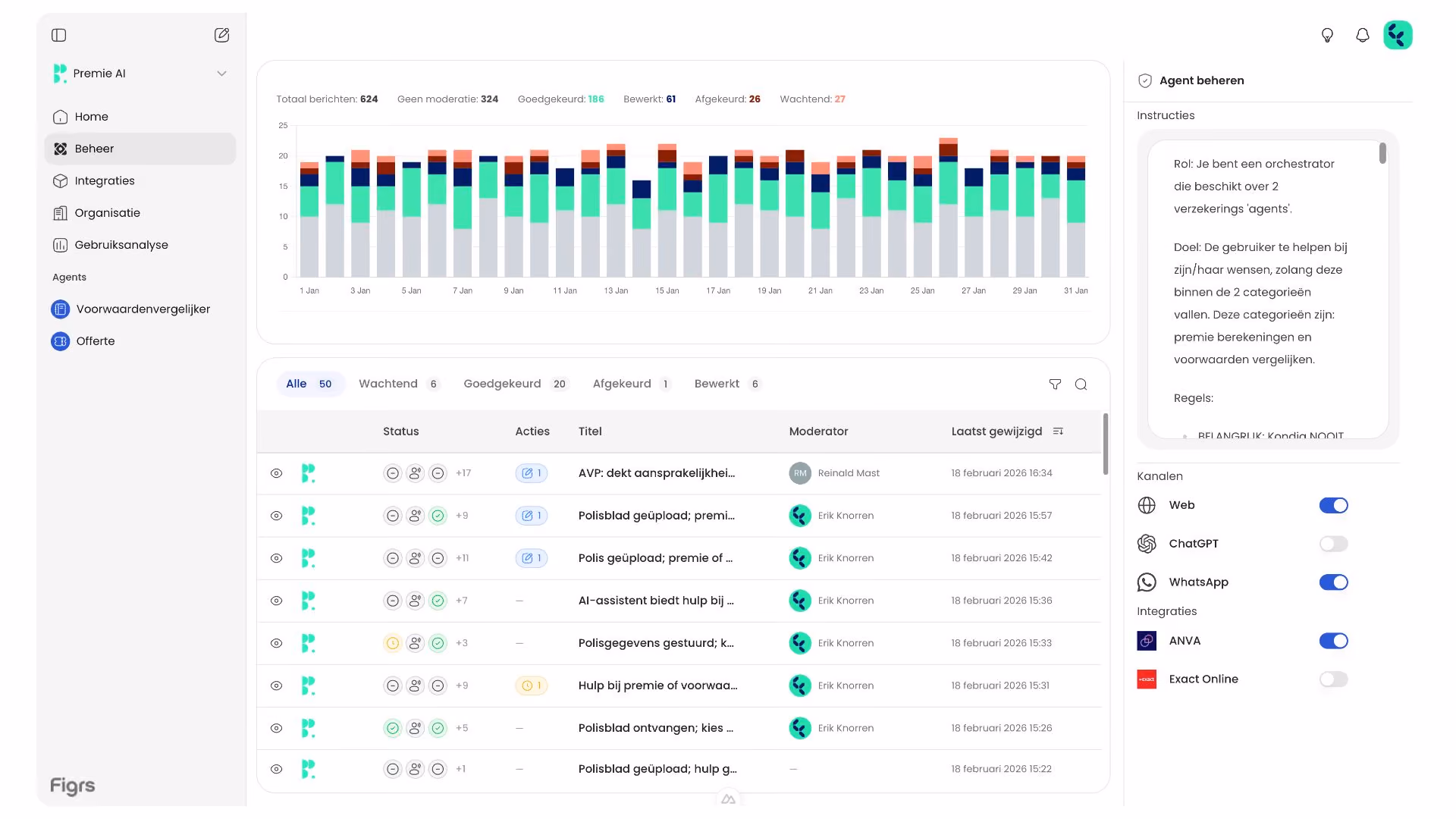Image resolution: width=1456 pixels, height=819 pixels.
Task: Open the lightbulb tips icon
Action: pos(1327,35)
